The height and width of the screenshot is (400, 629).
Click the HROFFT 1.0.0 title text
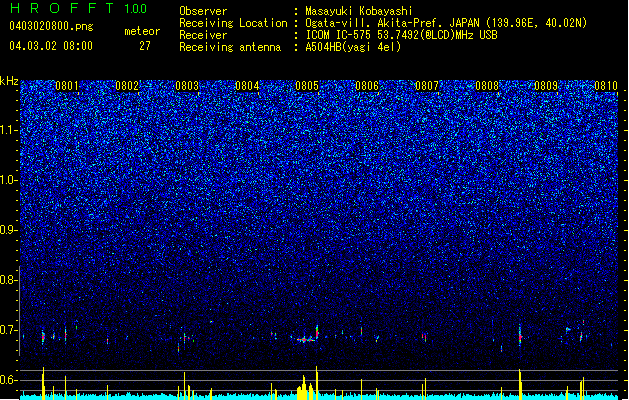[x=78, y=8]
